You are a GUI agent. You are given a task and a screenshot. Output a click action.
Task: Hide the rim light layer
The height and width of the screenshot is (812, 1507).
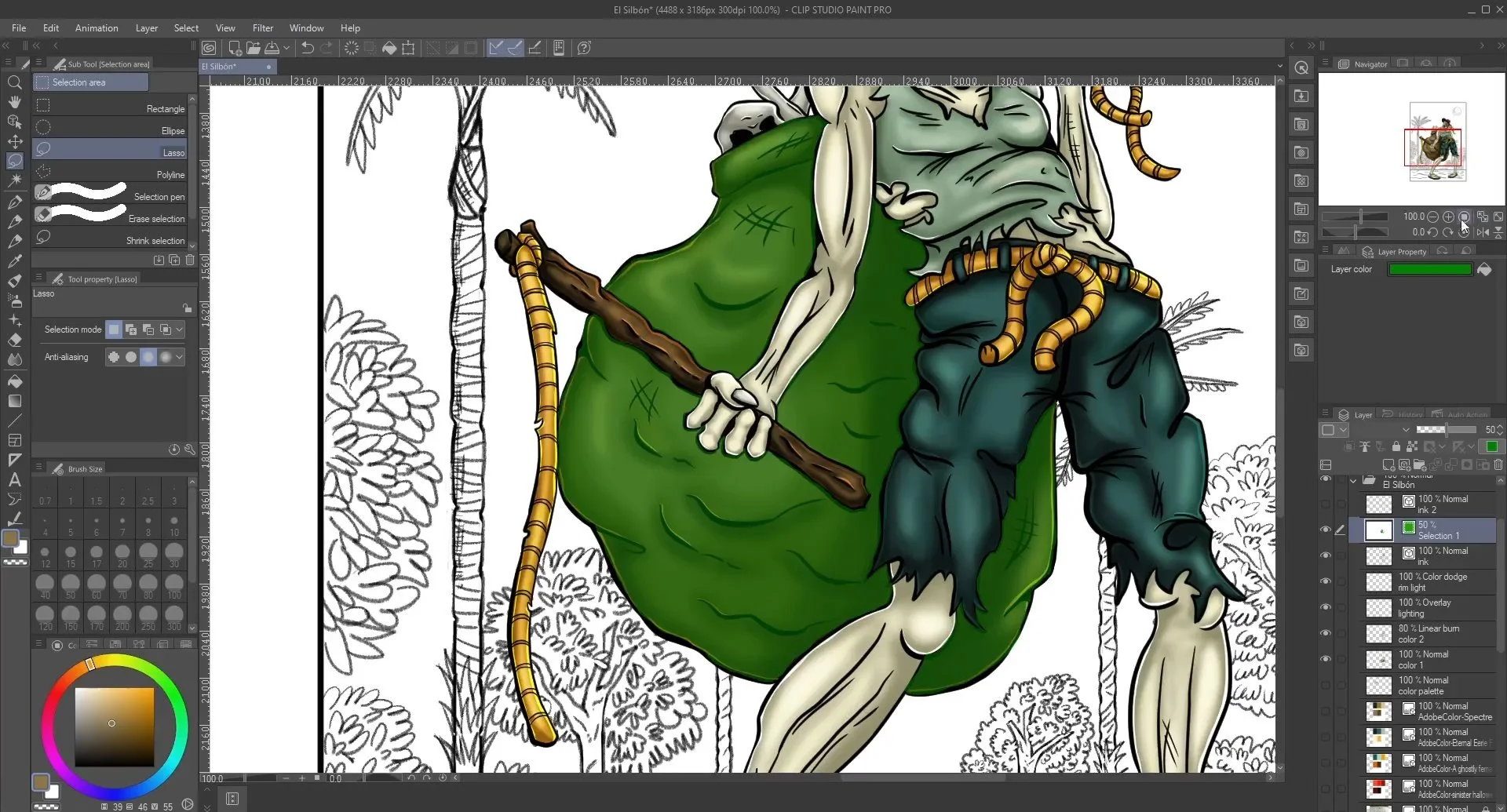pos(1326,581)
